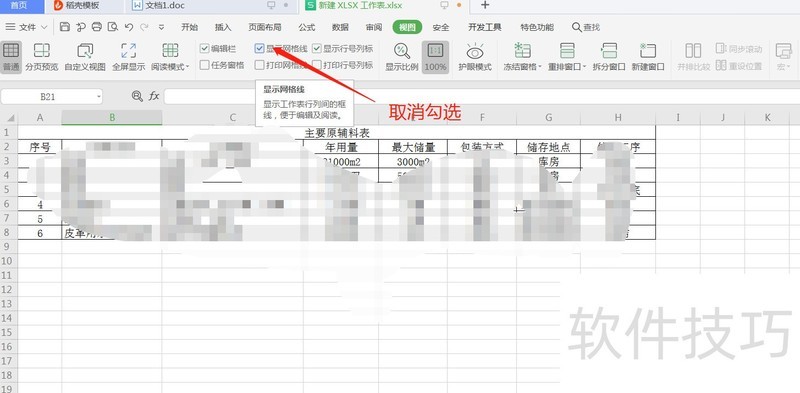Click the 查找 search button
Screen dimensions: 800x393
[x=586, y=27]
